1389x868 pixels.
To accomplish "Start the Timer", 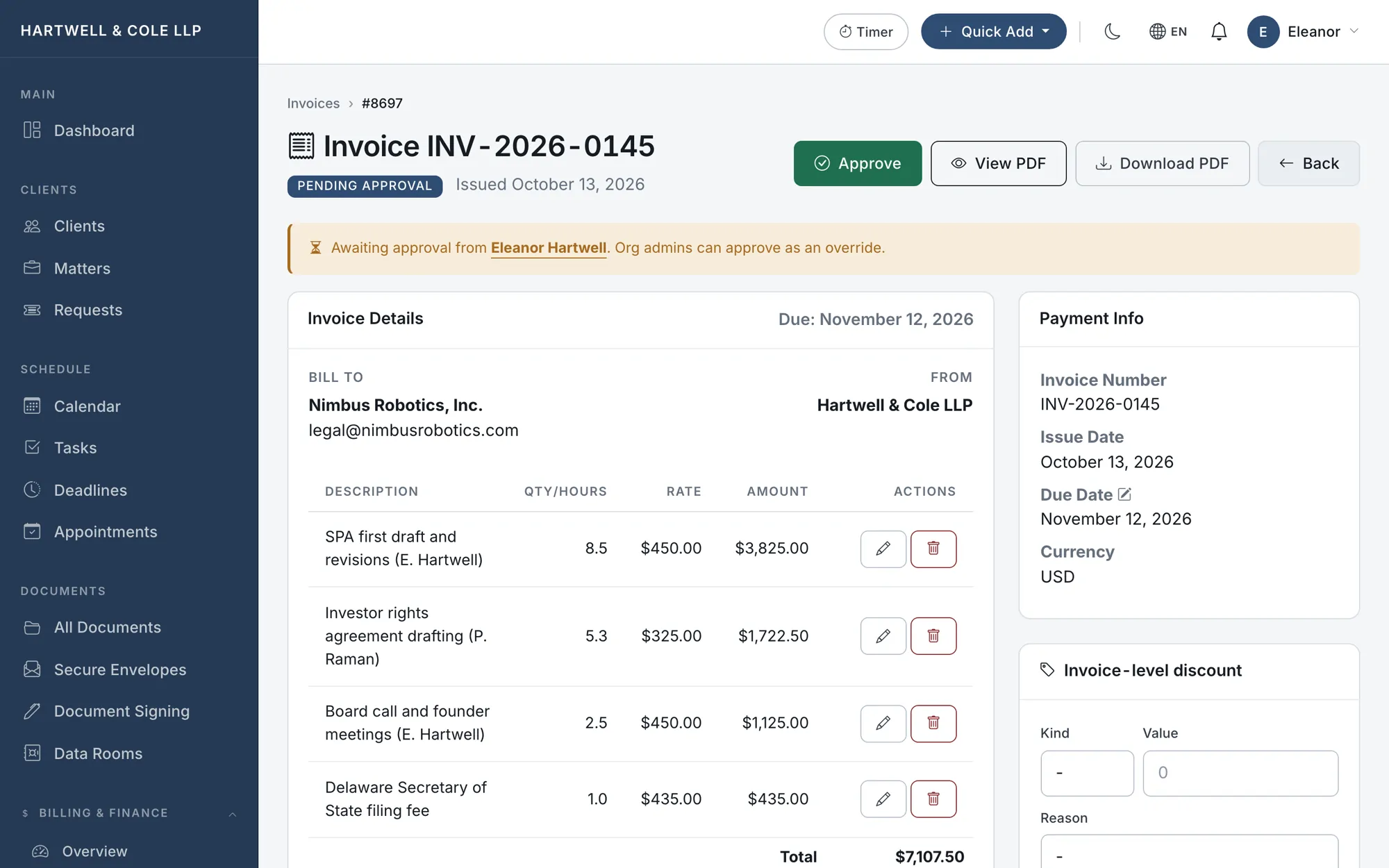I will click(x=865, y=31).
